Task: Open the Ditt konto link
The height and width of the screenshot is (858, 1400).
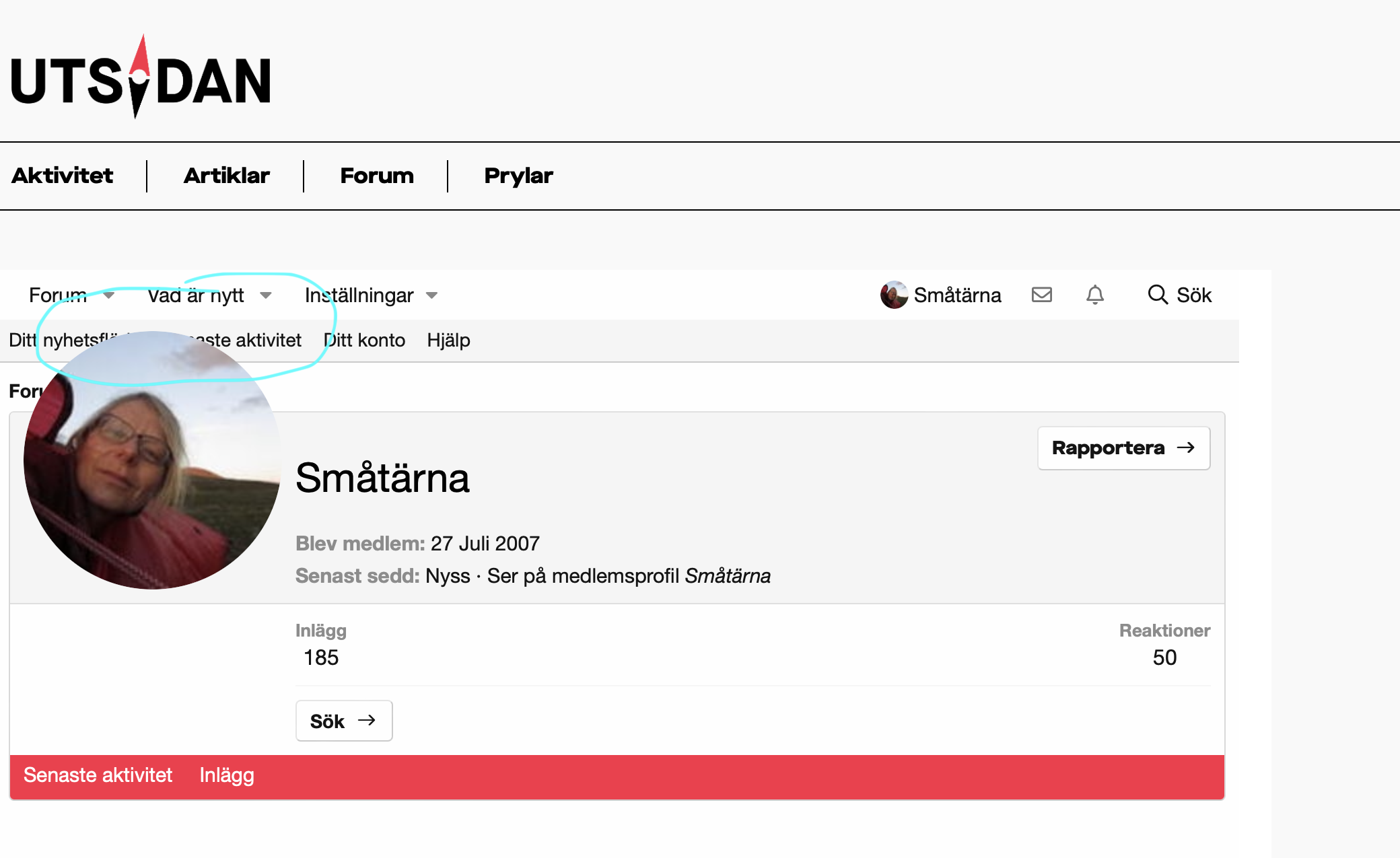Action: 365,341
